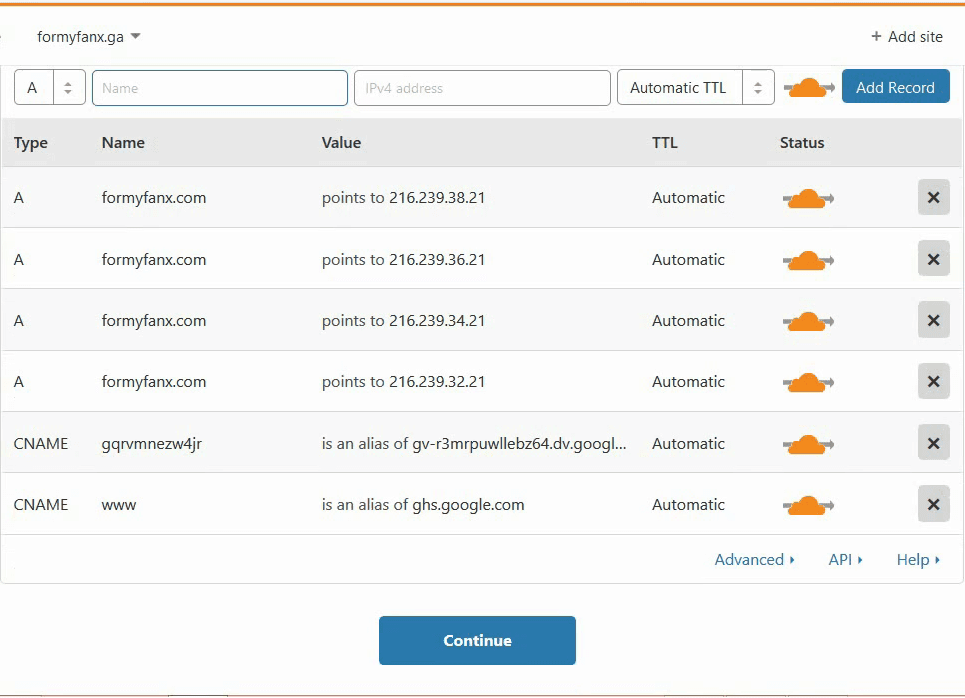
Task: Toggle proxy cloud beside Add Record
Action: pos(809,88)
